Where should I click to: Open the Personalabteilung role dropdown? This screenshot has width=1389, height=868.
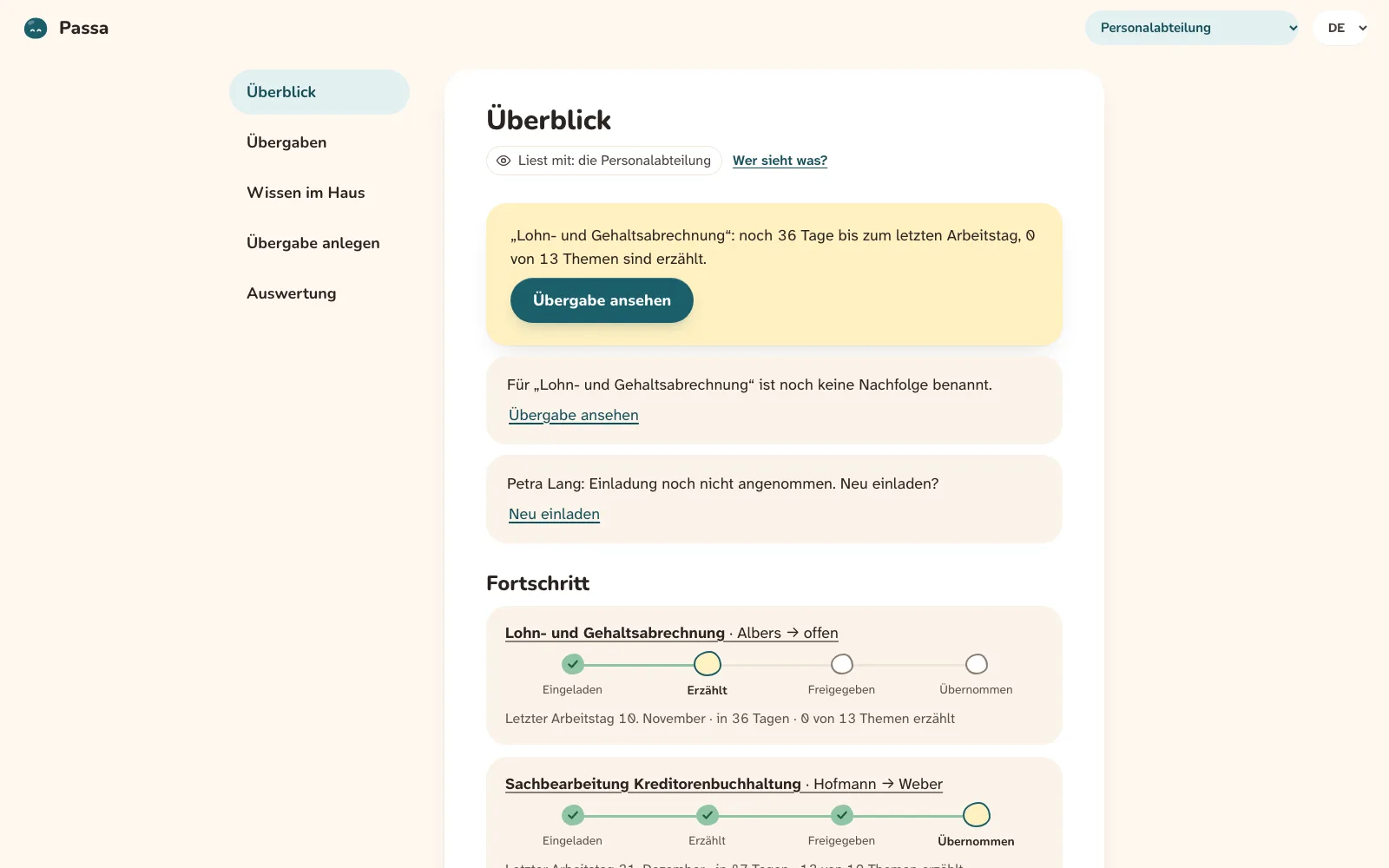pyautogui.click(x=1191, y=28)
